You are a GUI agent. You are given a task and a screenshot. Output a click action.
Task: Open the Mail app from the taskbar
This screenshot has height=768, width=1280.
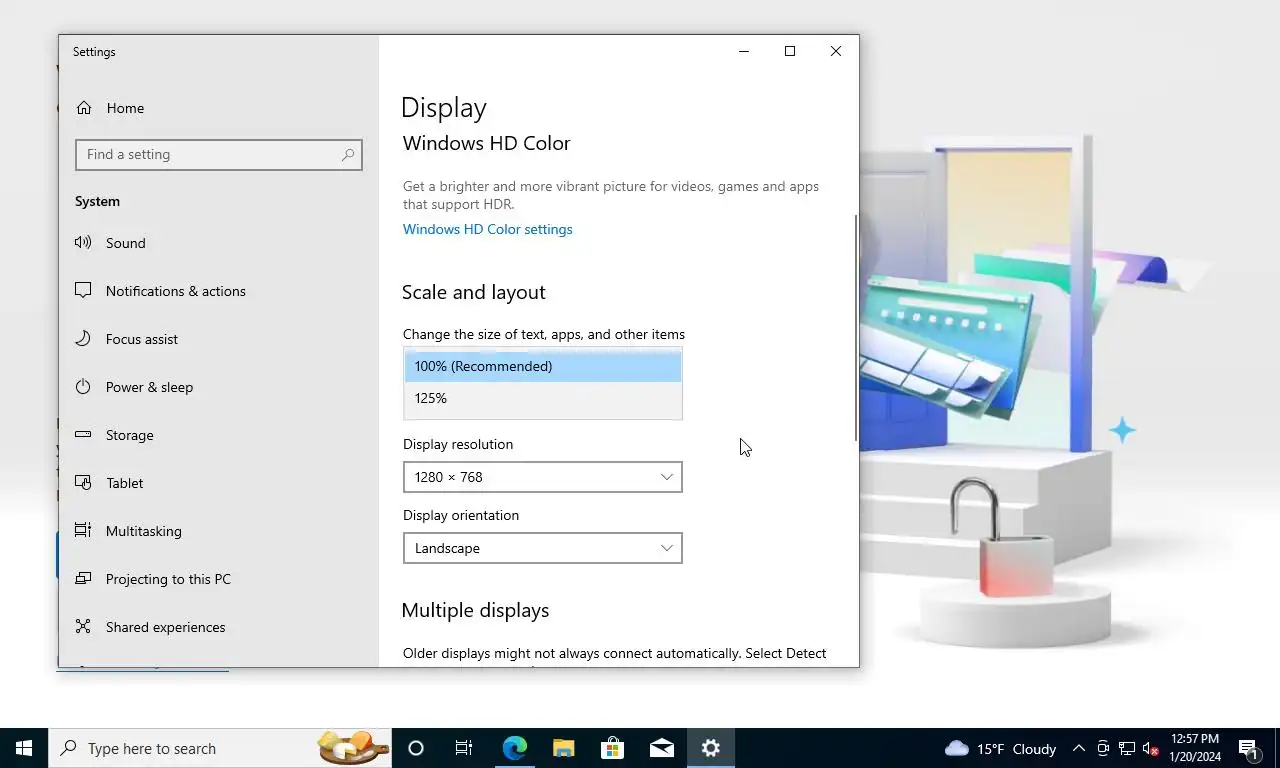(661, 748)
